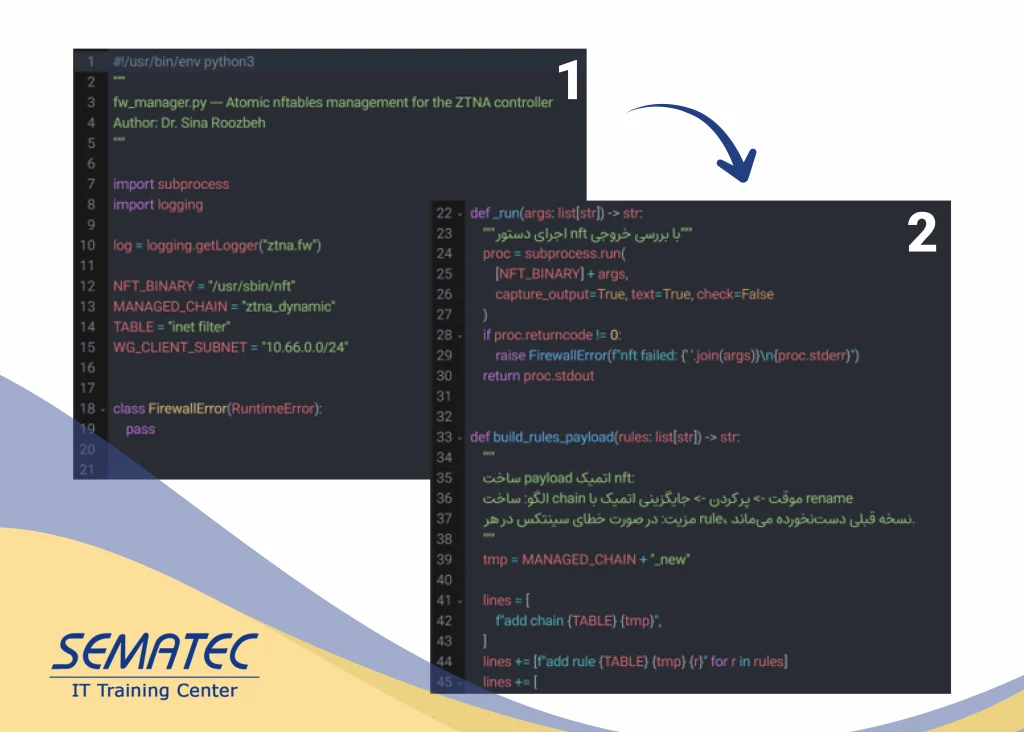The width and height of the screenshot is (1024, 732).
Task: Collapse the fold arrow at line 18
Action: 103,410
